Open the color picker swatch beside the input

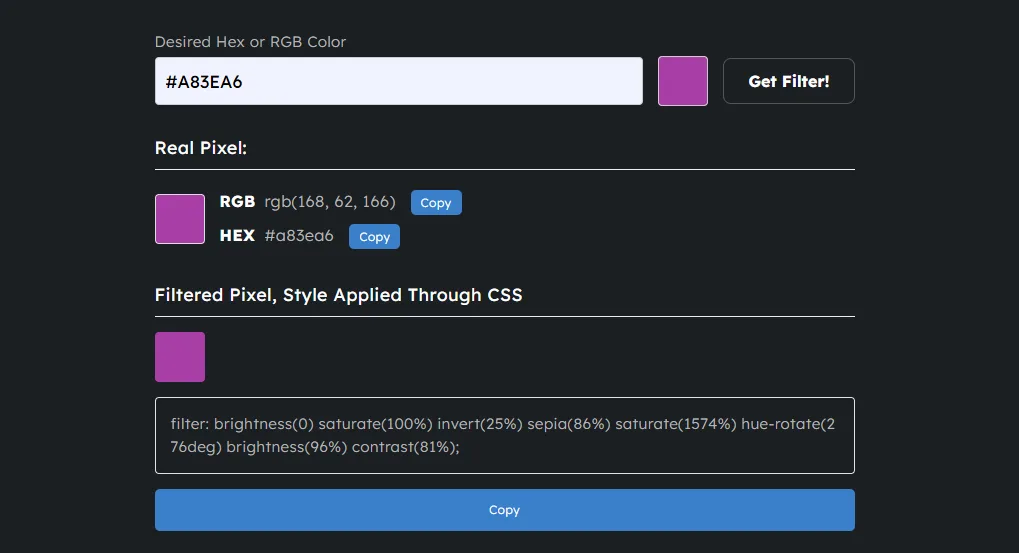[682, 81]
